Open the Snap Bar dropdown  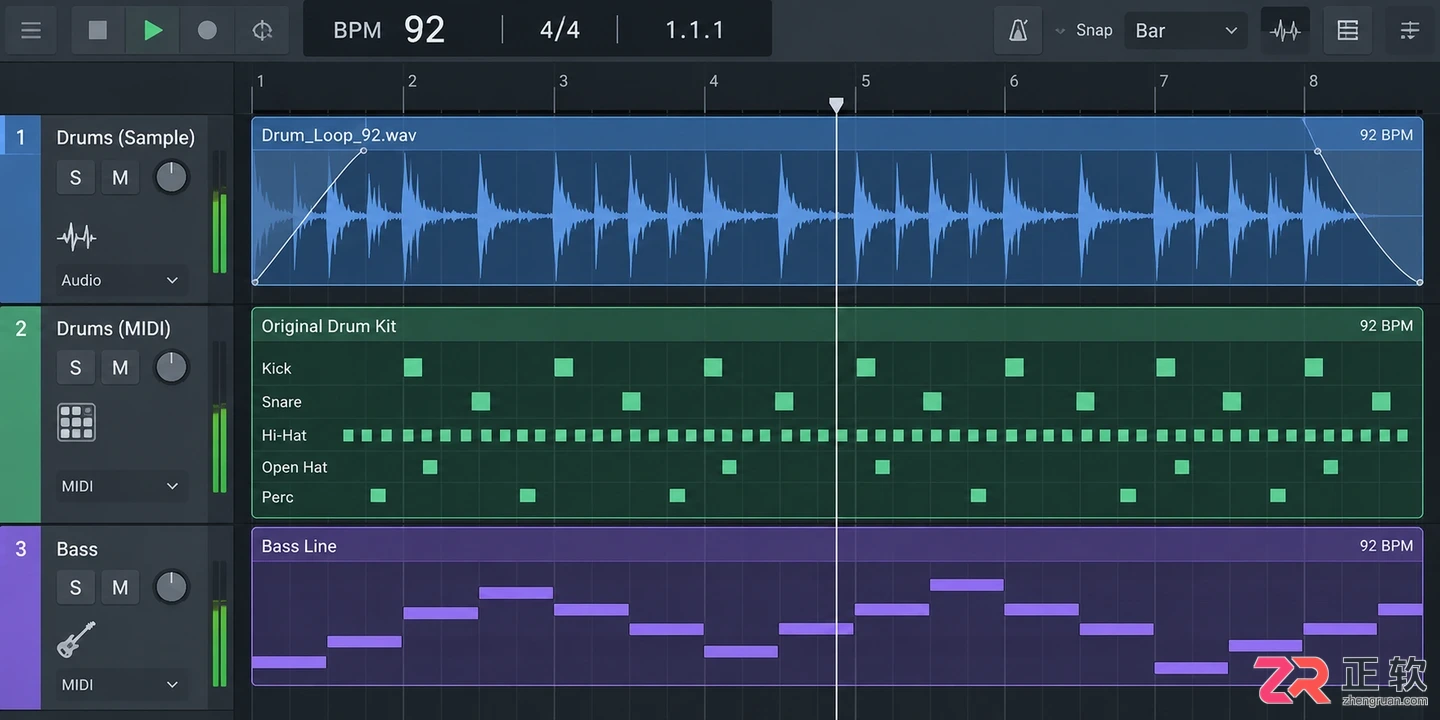point(1186,31)
